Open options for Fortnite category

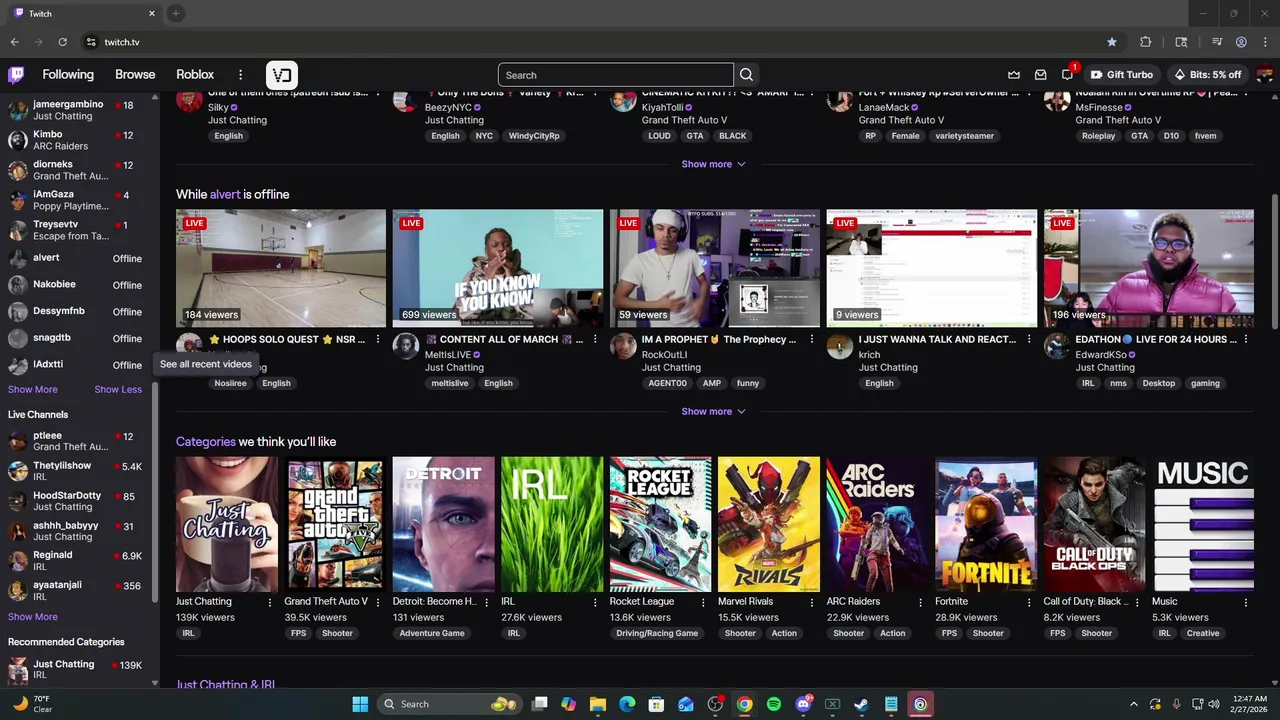1029,602
